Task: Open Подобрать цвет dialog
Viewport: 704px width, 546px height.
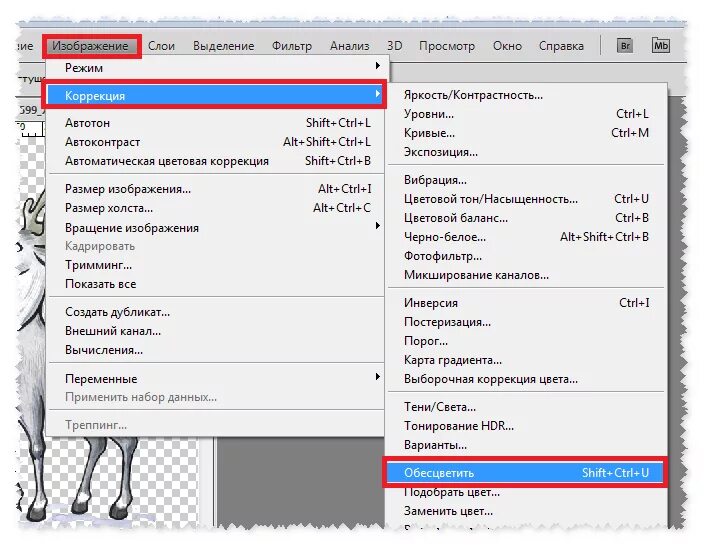Action: click(526, 492)
